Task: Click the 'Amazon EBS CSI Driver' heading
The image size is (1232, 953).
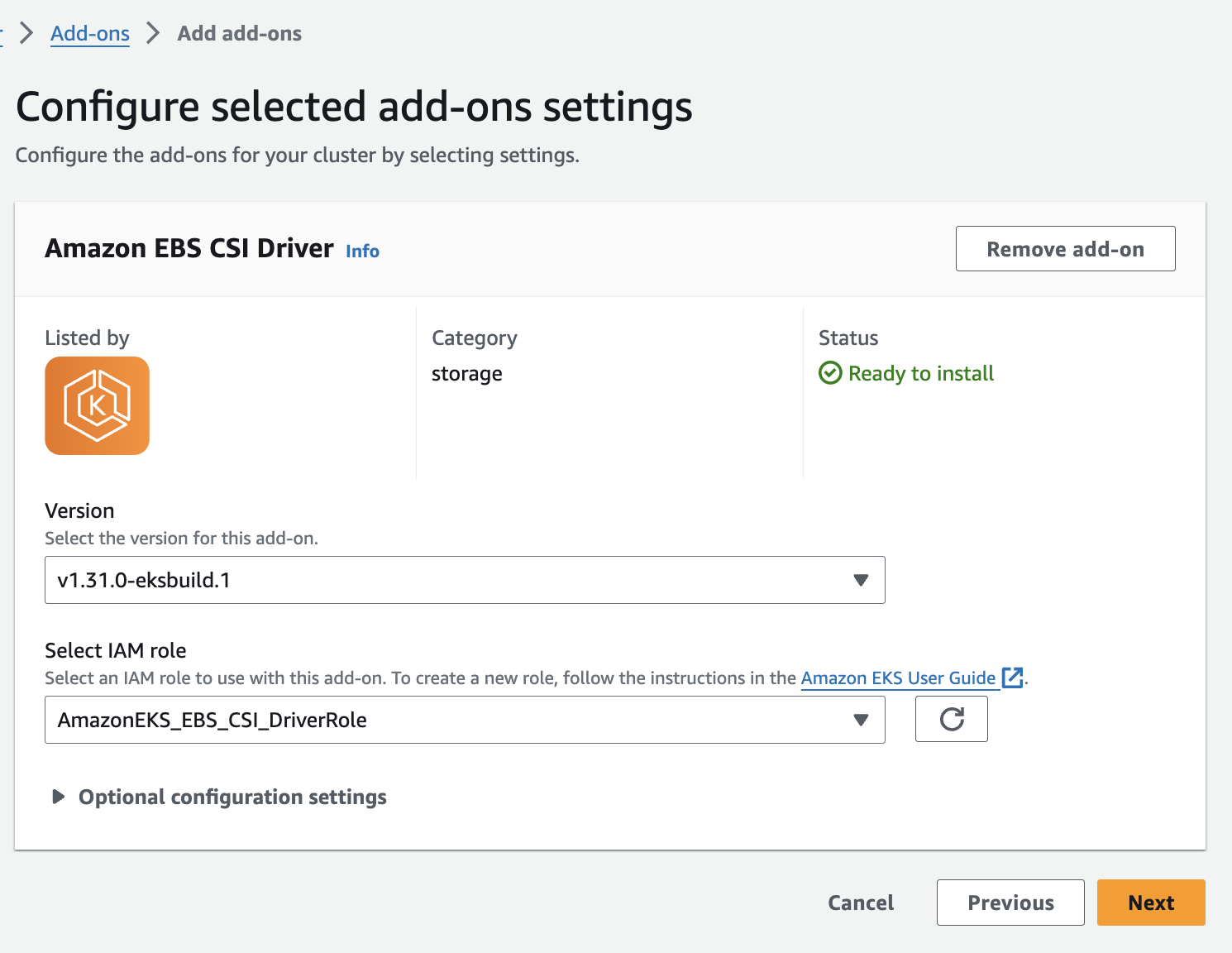Action: pyautogui.click(x=189, y=248)
